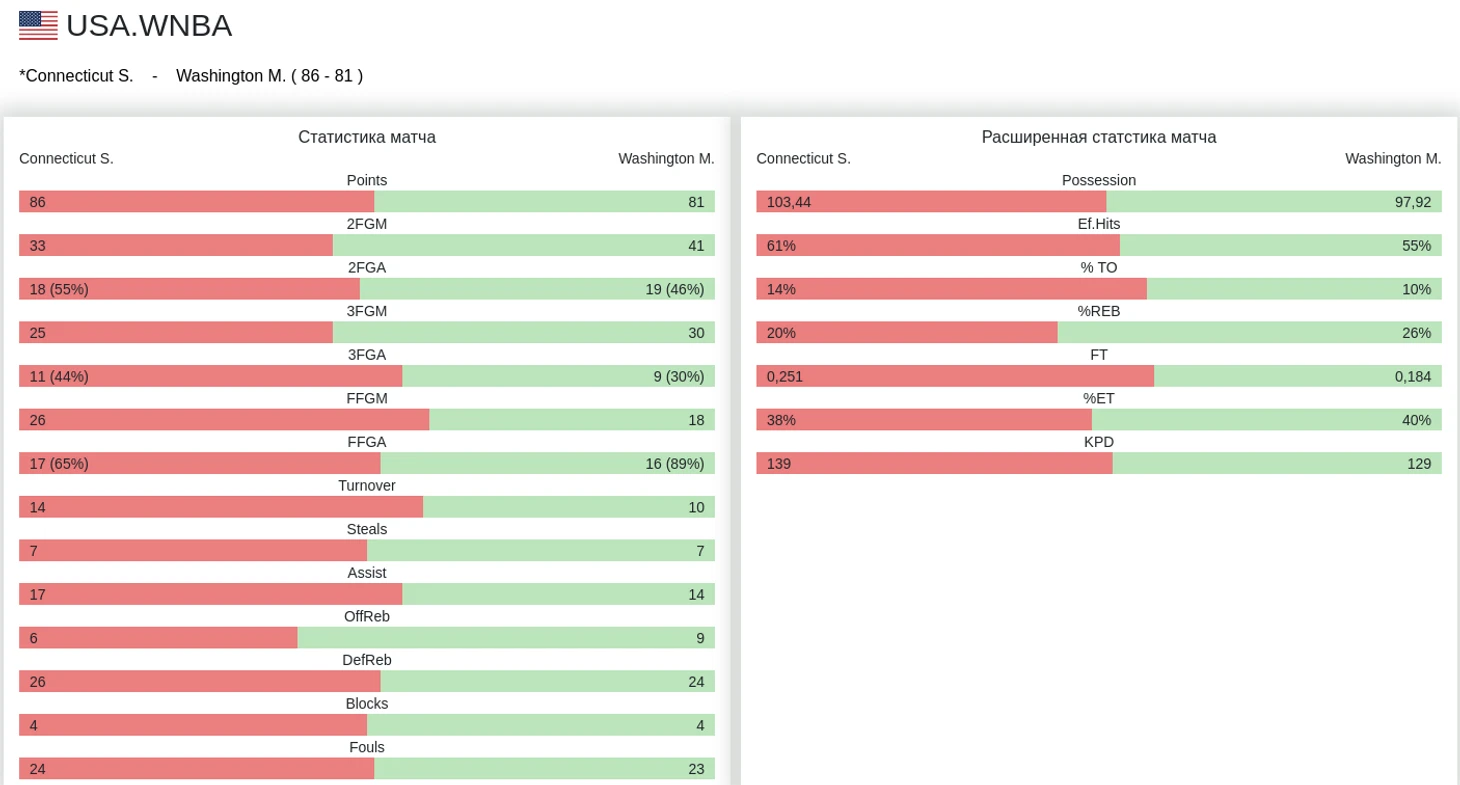
Task: Click the green Assist bar showing 14
Action: [x=558, y=595]
